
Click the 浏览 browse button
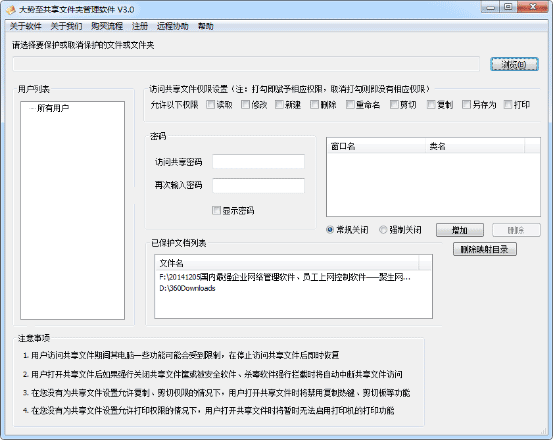[514, 64]
